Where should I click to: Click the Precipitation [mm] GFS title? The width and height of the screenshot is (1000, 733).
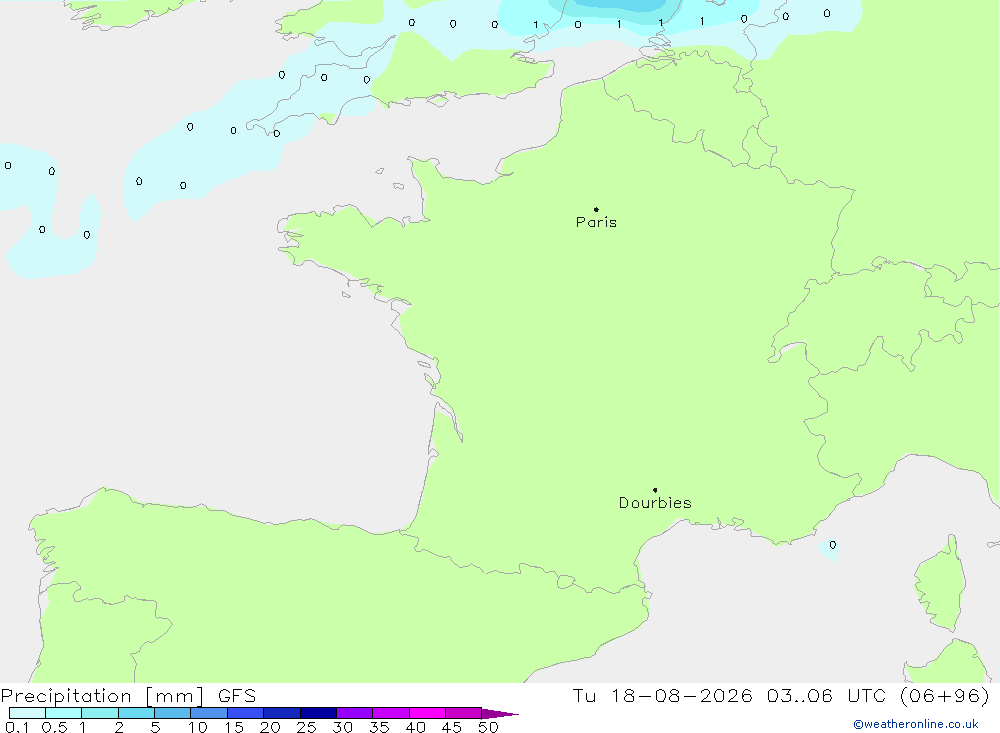128,696
